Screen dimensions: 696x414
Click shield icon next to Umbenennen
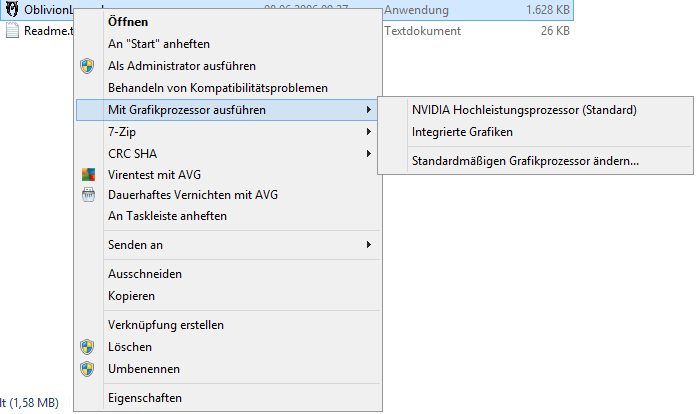coord(87,369)
